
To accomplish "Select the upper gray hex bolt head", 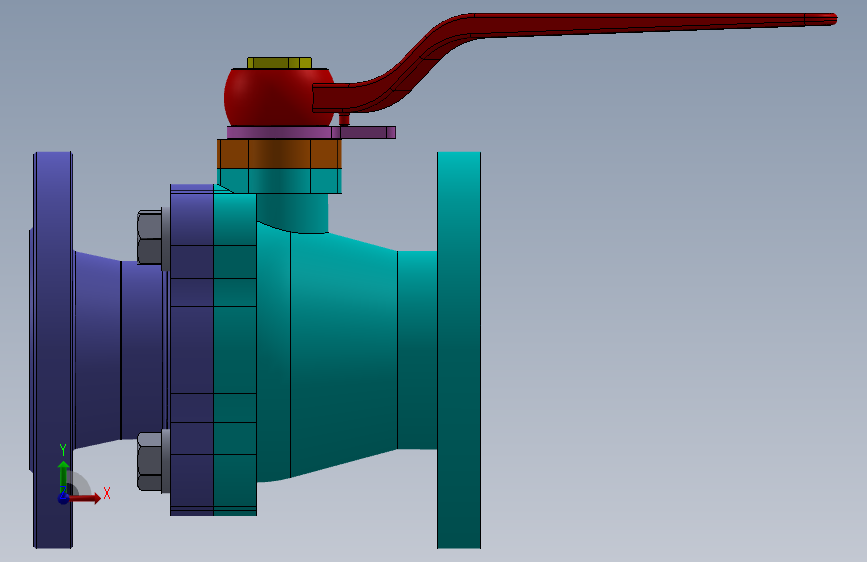I will [150, 238].
